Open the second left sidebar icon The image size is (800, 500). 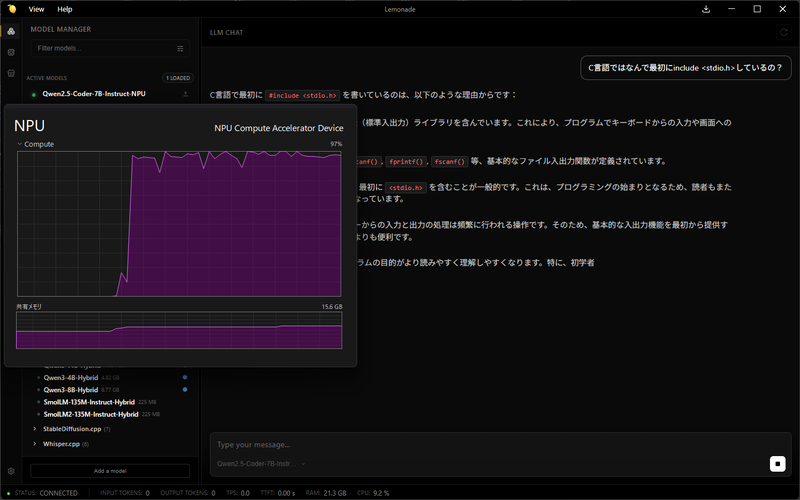[x=11, y=52]
